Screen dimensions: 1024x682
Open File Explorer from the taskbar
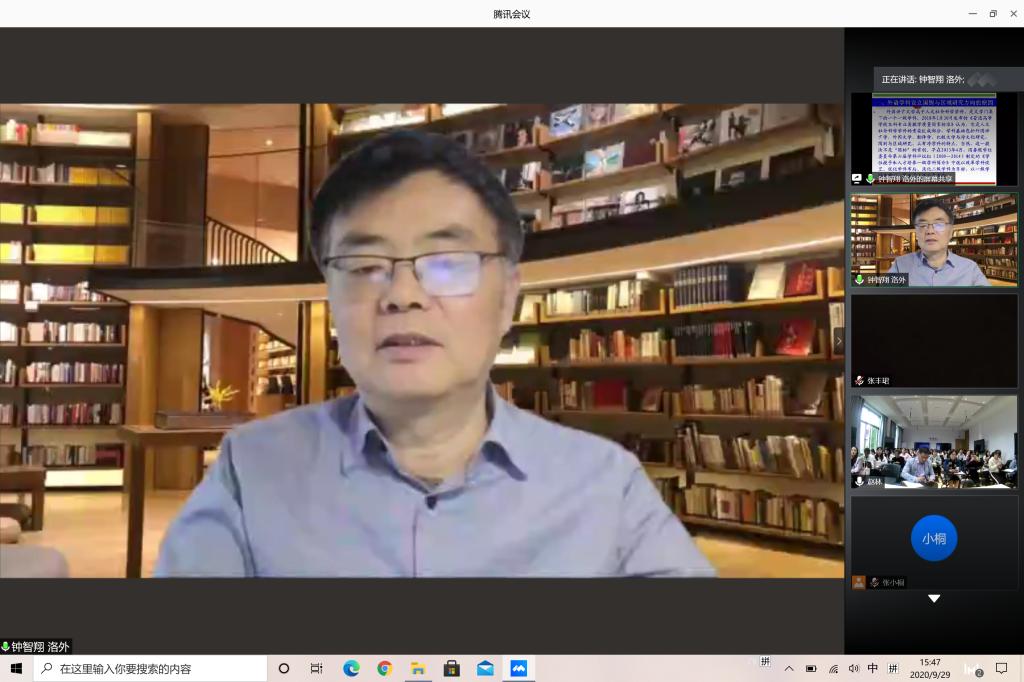coord(418,668)
